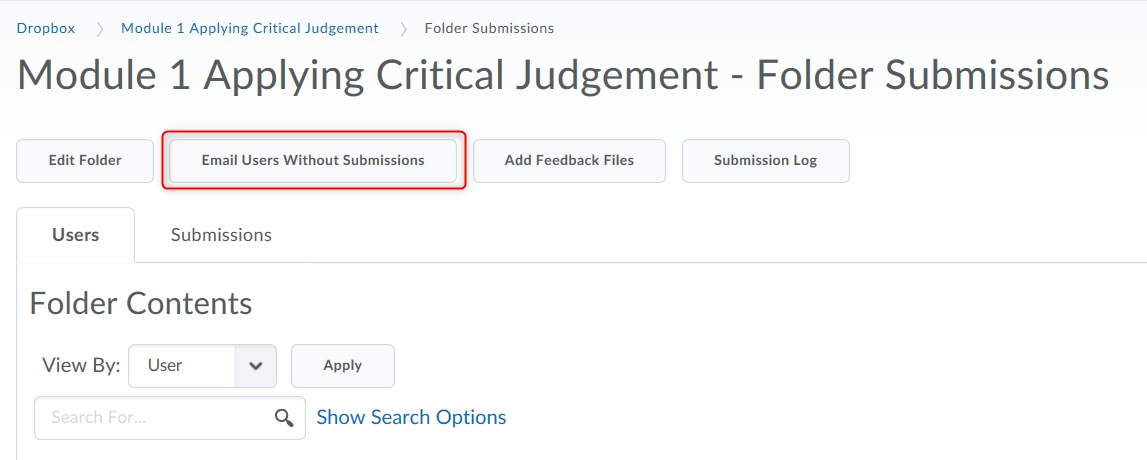Image resolution: width=1147 pixels, height=460 pixels.
Task: Click the View By label
Action: point(81,366)
